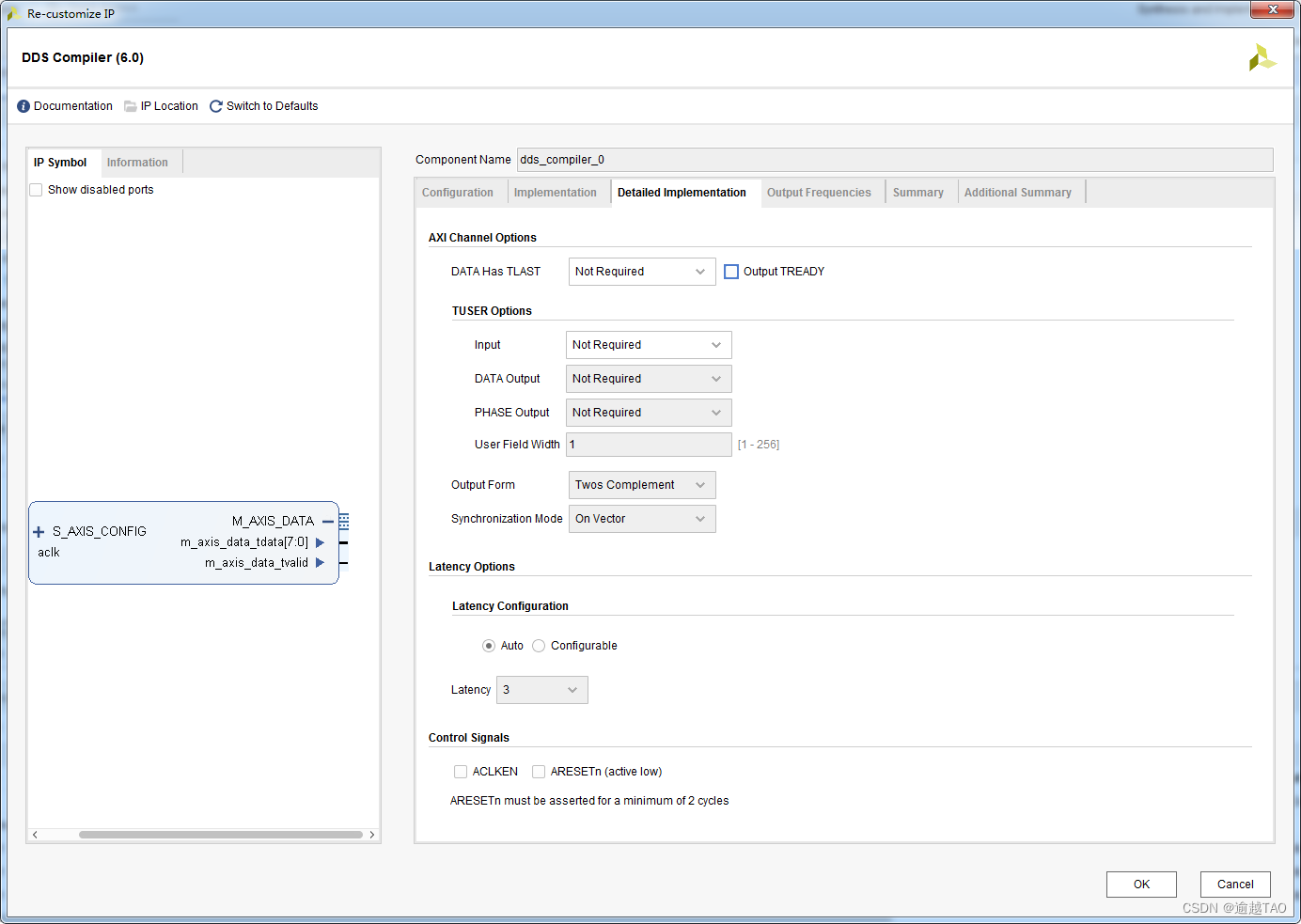Click the IP Location folder icon
The width and height of the screenshot is (1301, 924).
(x=131, y=106)
